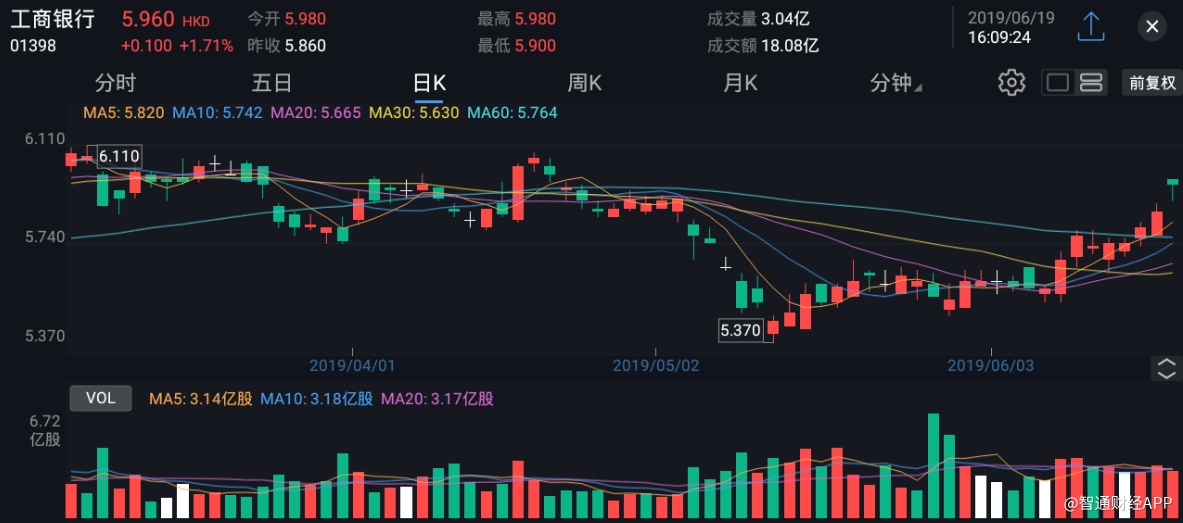Select the 周K weekly chart tab
Image resolution: width=1183 pixels, height=523 pixels.
click(x=584, y=83)
